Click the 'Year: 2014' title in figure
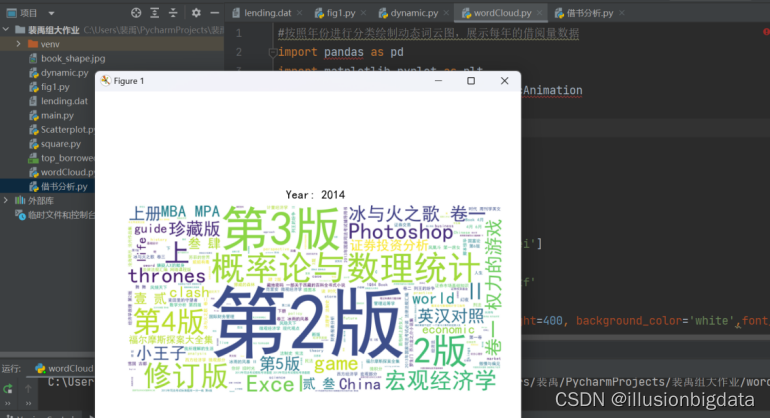This screenshot has height=420, width=770. pyautogui.click(x=315, y=195)
